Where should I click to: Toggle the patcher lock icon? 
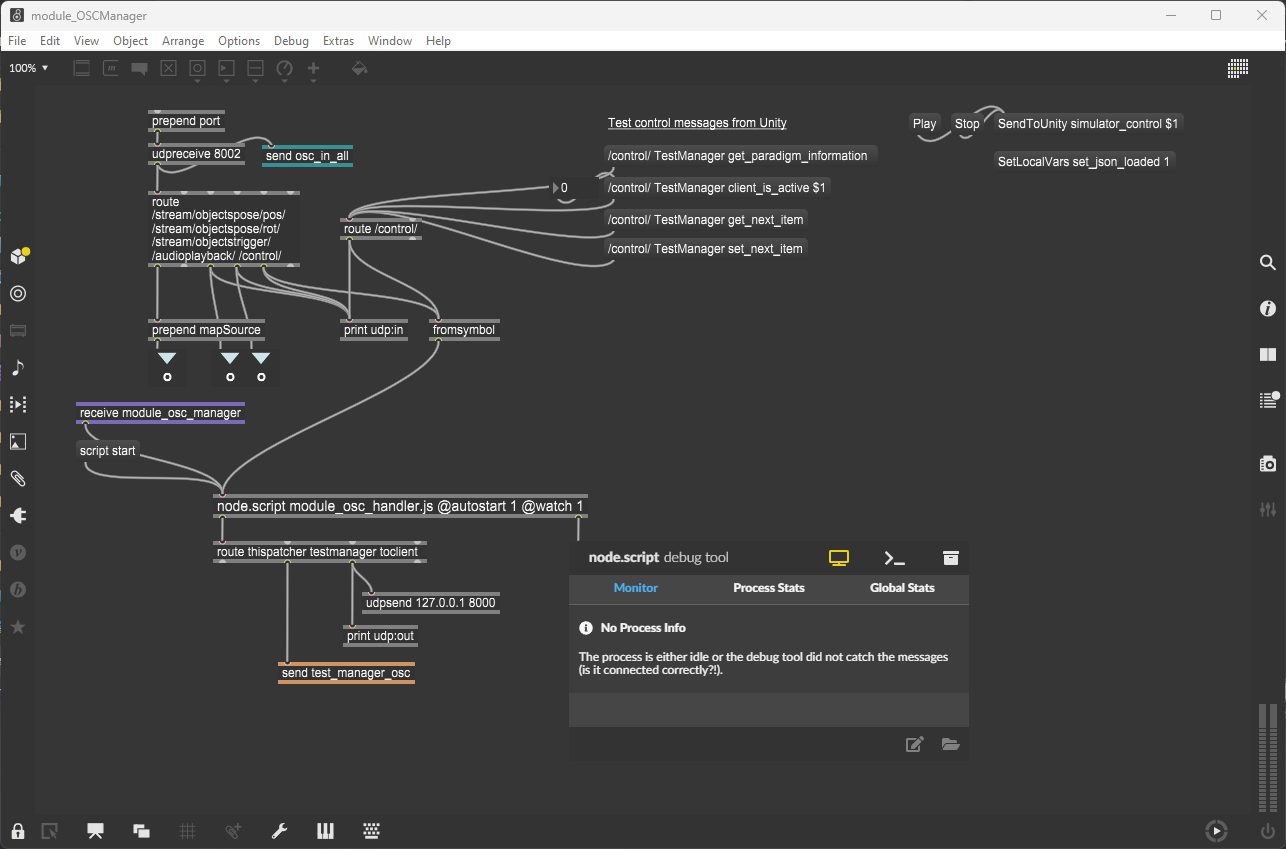[x=18, y=830]
